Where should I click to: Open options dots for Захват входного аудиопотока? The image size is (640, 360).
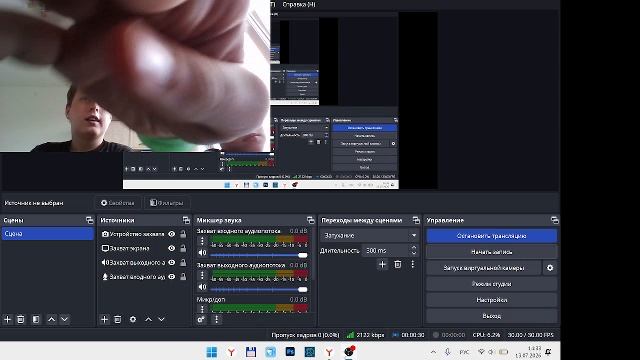(x=202, y=241)
